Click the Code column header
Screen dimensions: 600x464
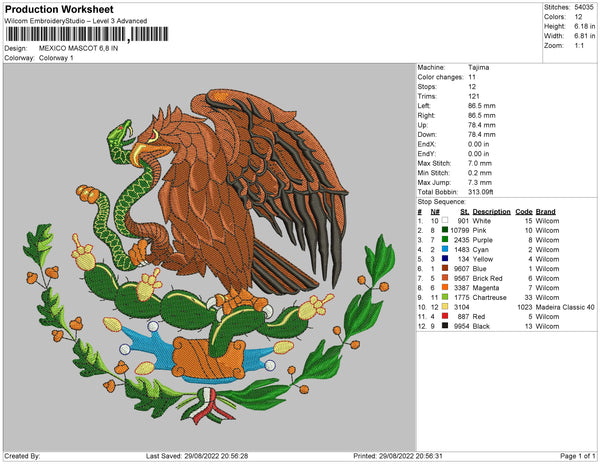coord(524,212)
